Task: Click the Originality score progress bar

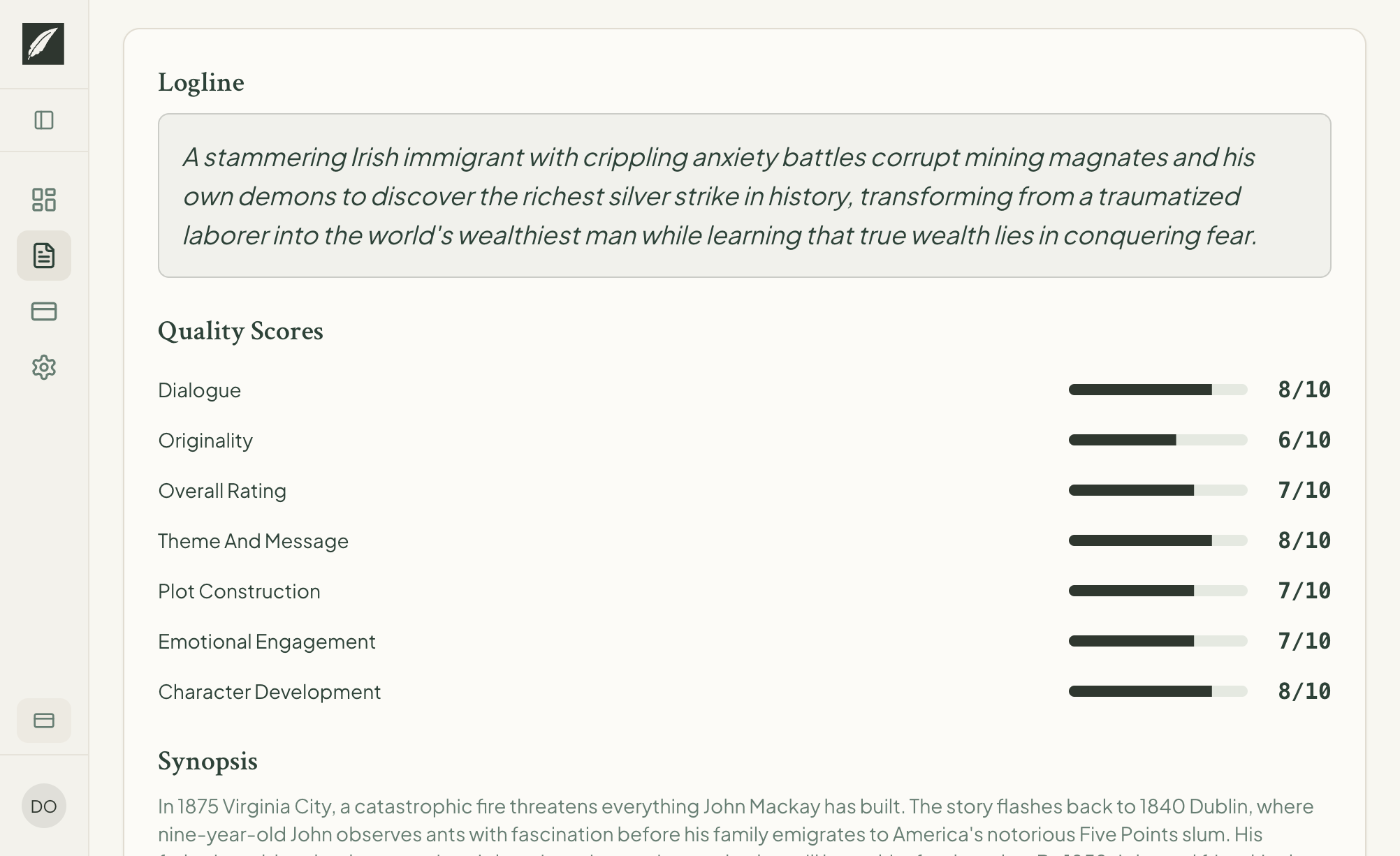Action: (x=1157, y=440)
